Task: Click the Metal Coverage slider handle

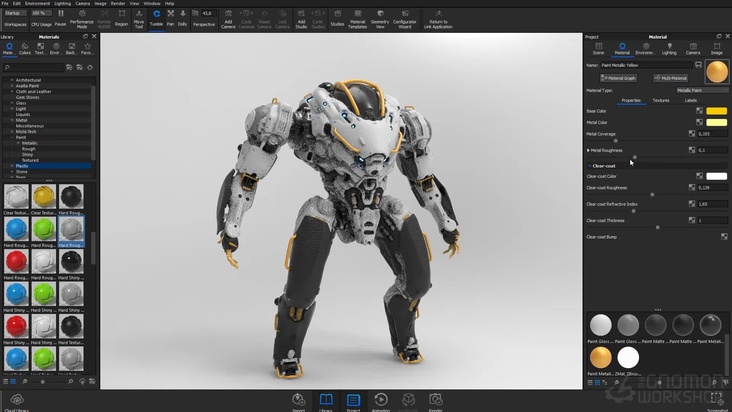Action: coord(615,140)
